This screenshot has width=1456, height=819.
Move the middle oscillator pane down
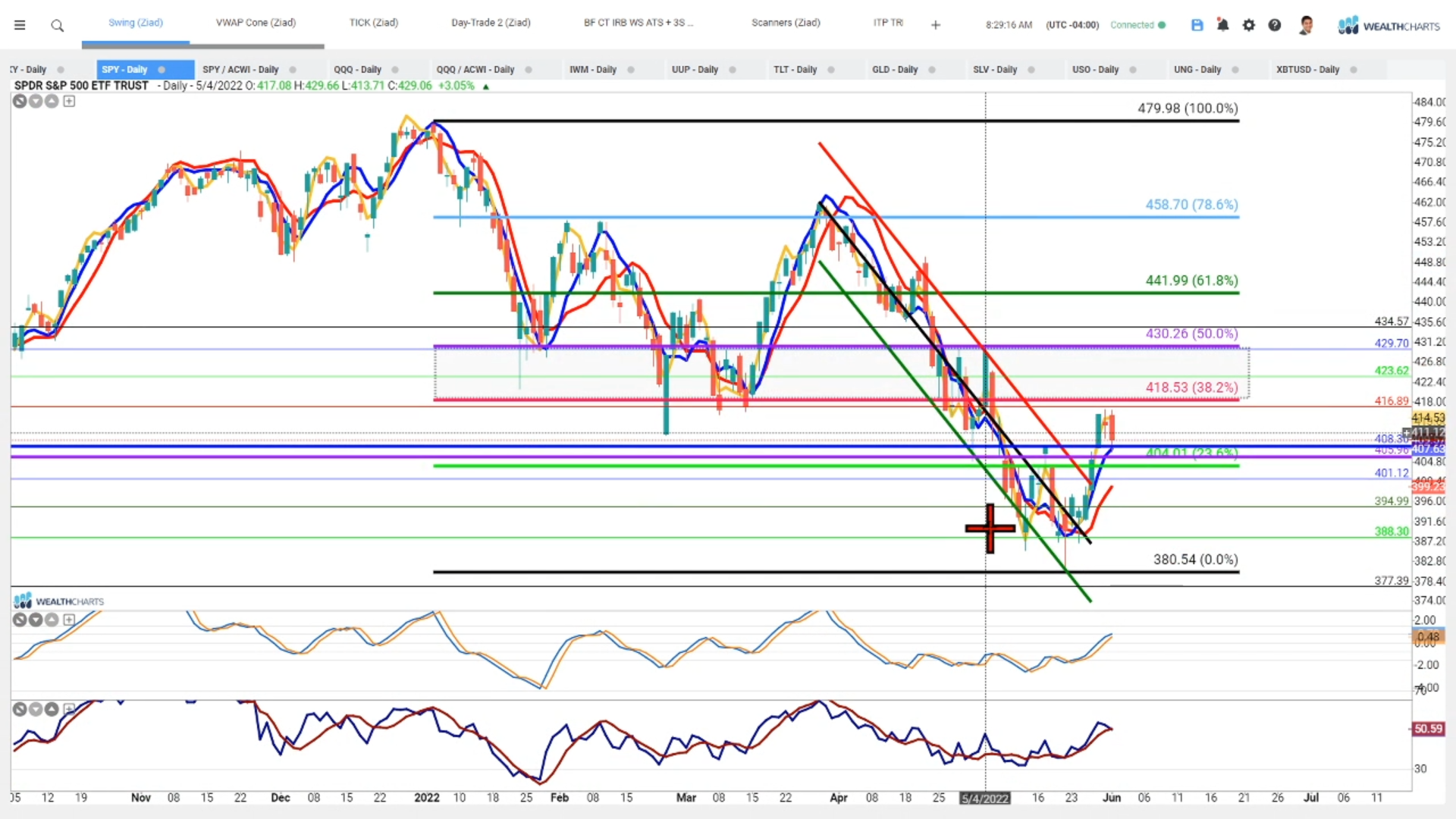(36, 620)
